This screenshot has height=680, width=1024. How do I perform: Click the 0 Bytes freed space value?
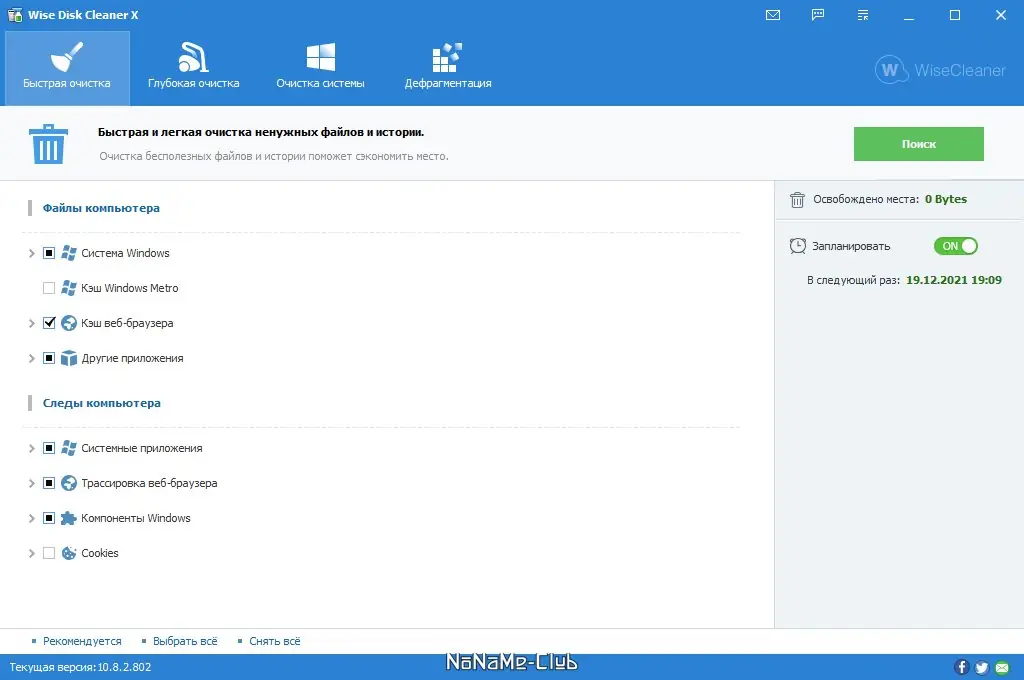946,199
